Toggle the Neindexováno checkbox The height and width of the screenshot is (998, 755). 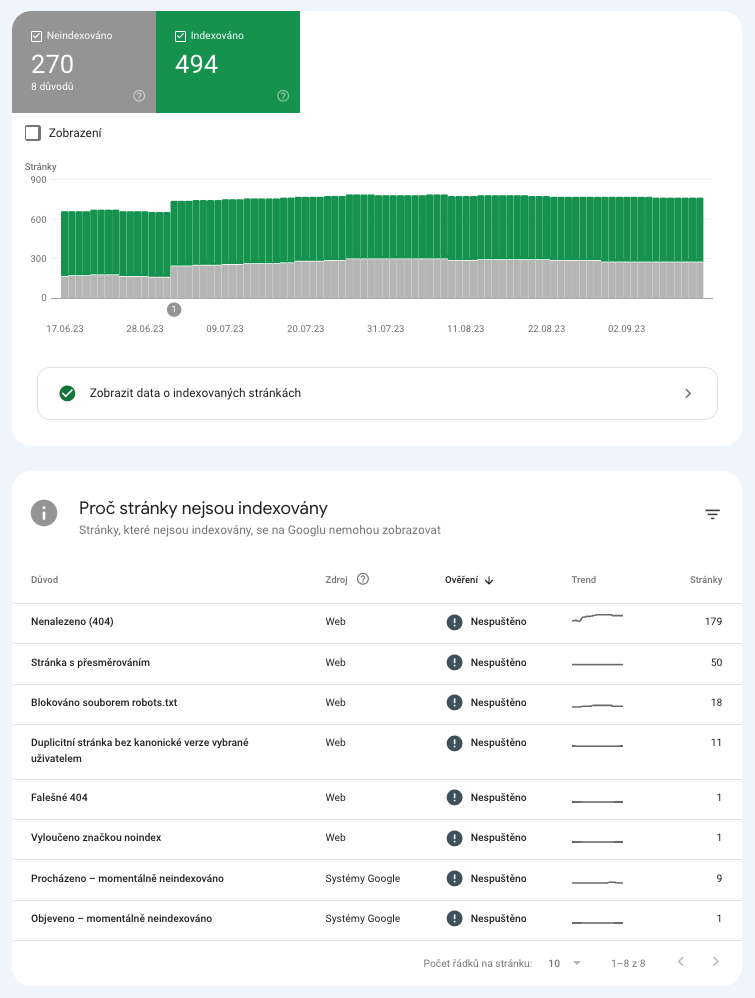click(x=36, y=36)
